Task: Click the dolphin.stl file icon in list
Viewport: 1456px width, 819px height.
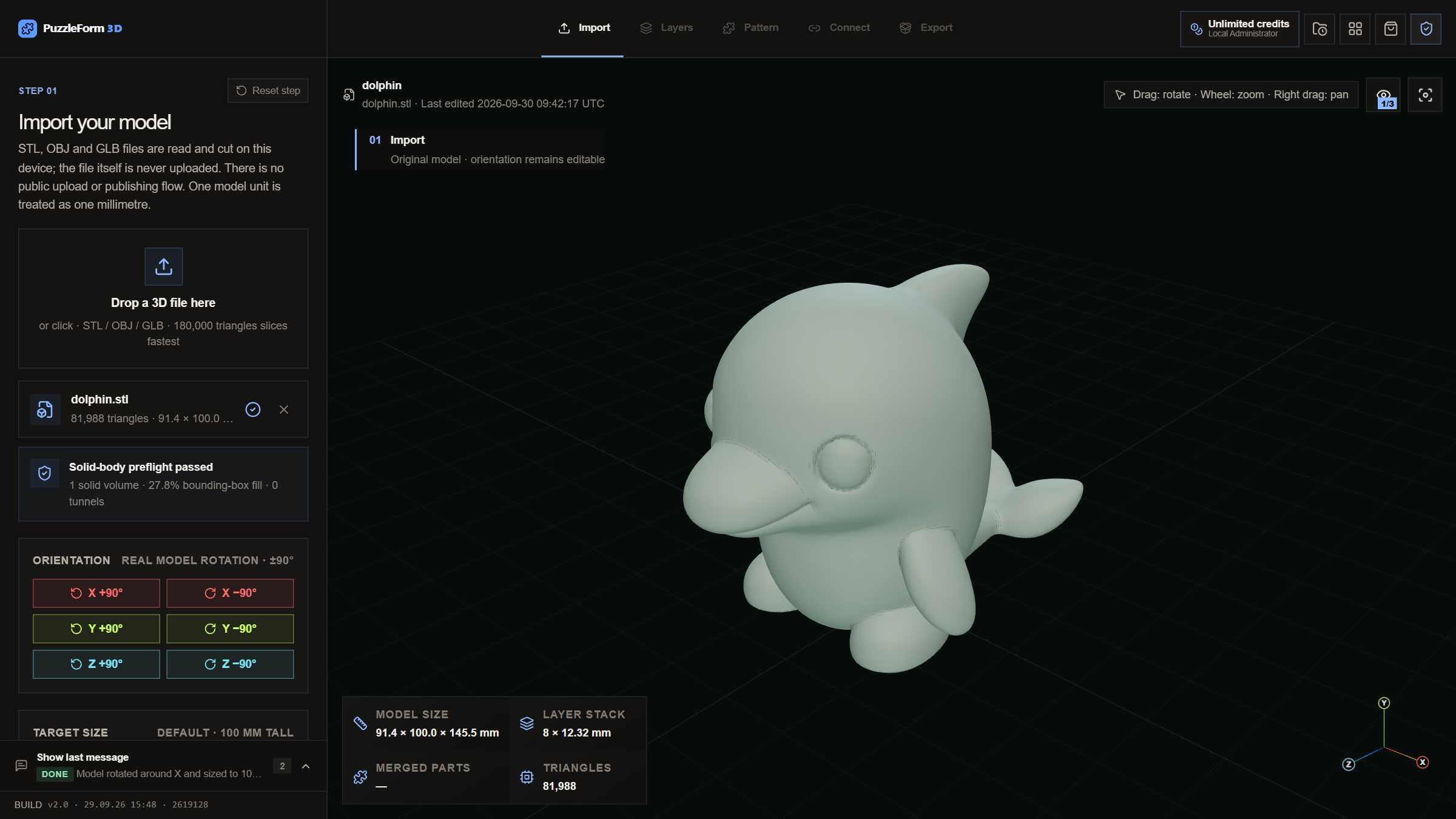Action: 45,409
